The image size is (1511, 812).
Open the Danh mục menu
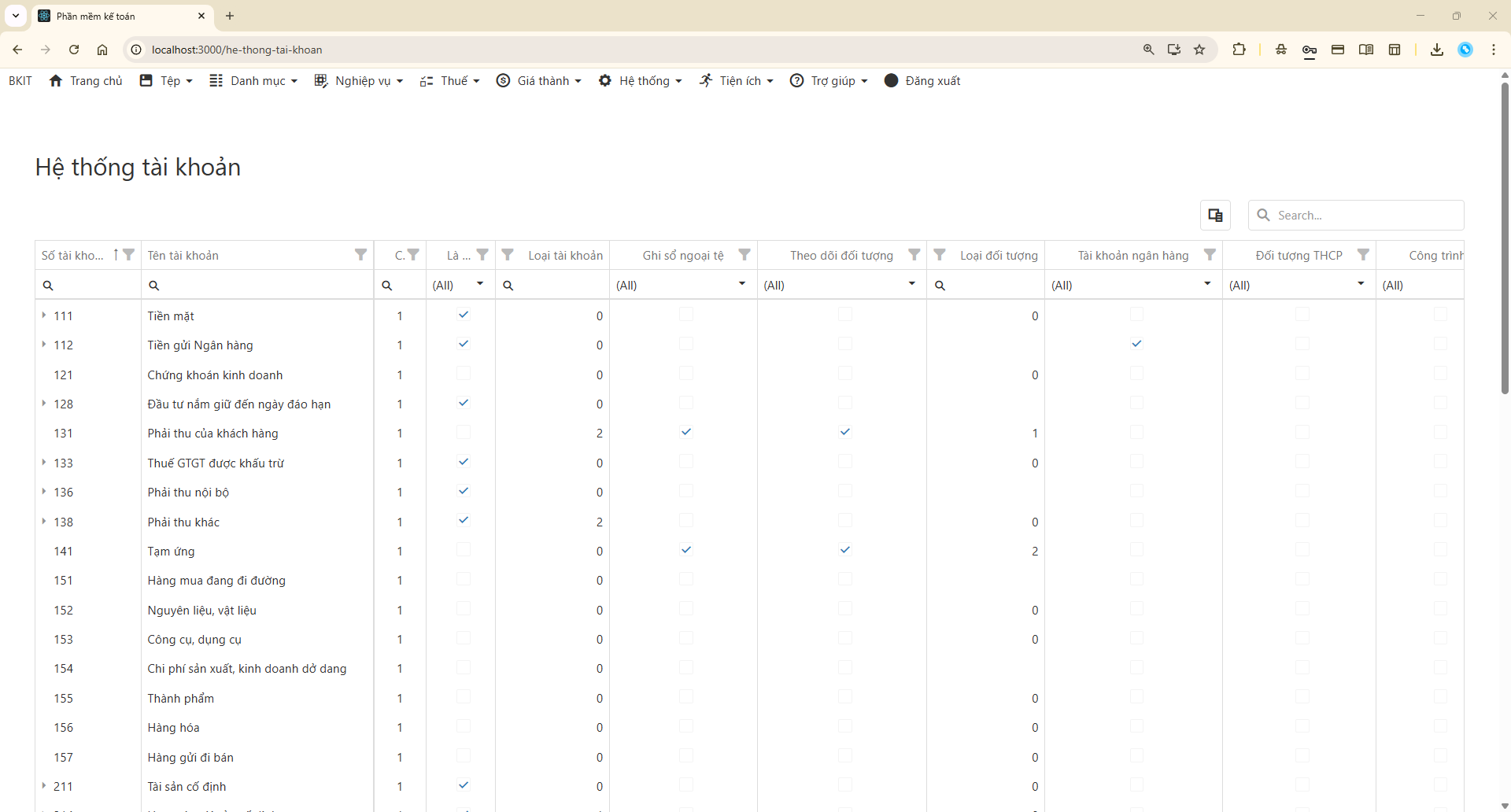point(253,81)
